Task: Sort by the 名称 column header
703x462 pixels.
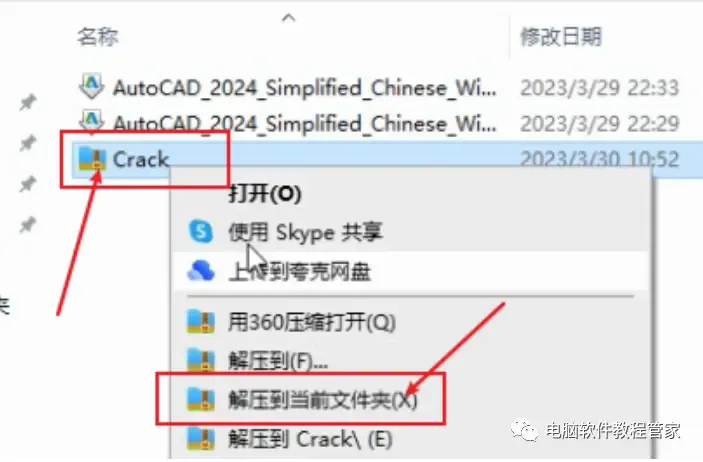Action: pyautogui.click(x=98, y=36)
